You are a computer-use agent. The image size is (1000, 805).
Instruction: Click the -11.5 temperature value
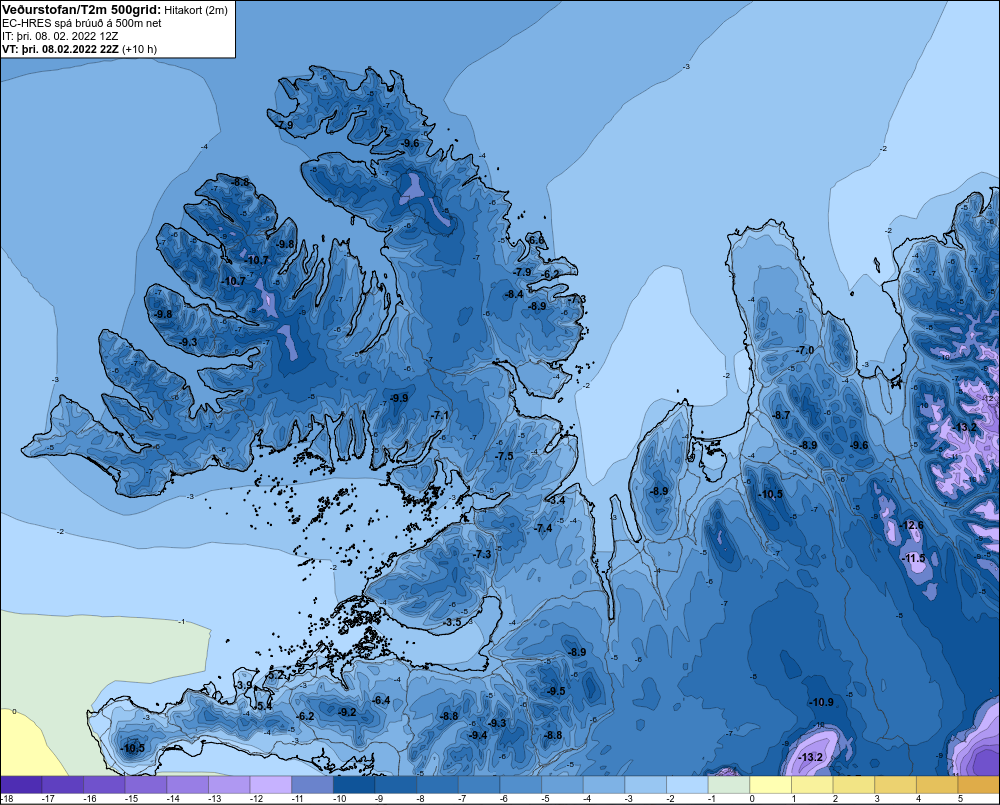point(913,558)
